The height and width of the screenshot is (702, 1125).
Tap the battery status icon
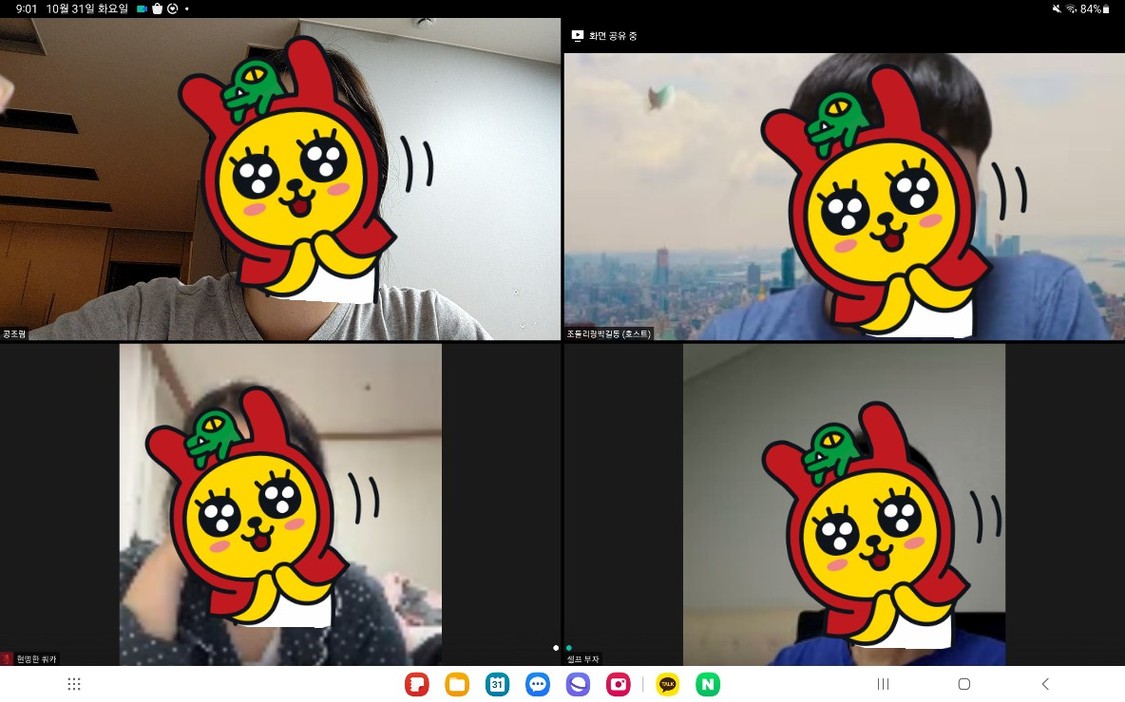pyautogui.click(x=1106, y=9)
